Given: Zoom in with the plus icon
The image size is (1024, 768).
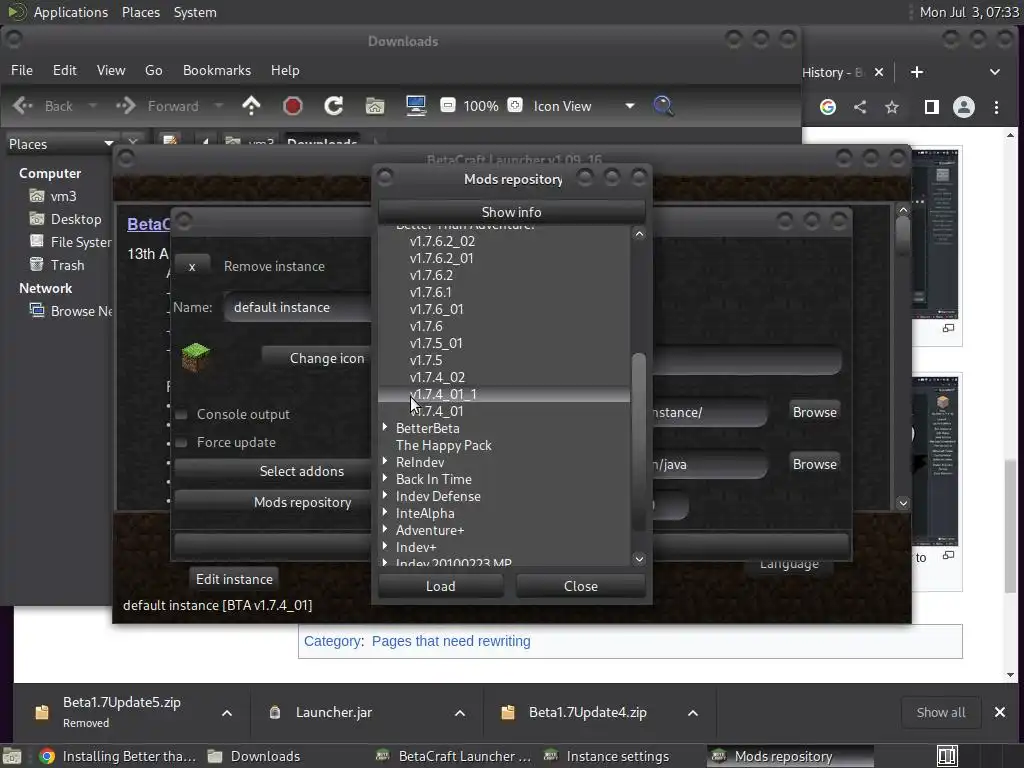Looking at the screenshot, I should 515,105.
